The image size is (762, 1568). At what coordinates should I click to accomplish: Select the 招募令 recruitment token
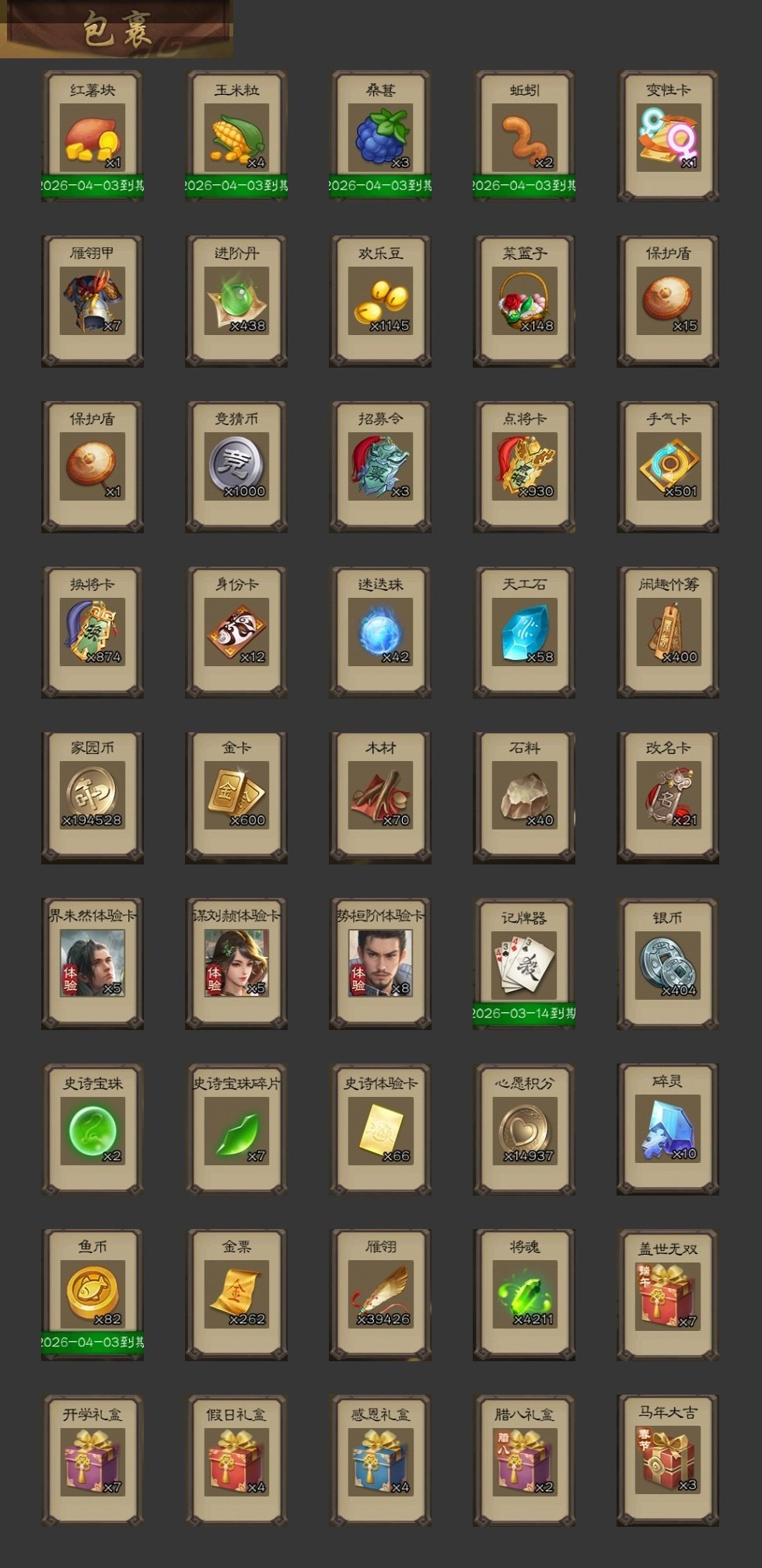pos(380,466)
